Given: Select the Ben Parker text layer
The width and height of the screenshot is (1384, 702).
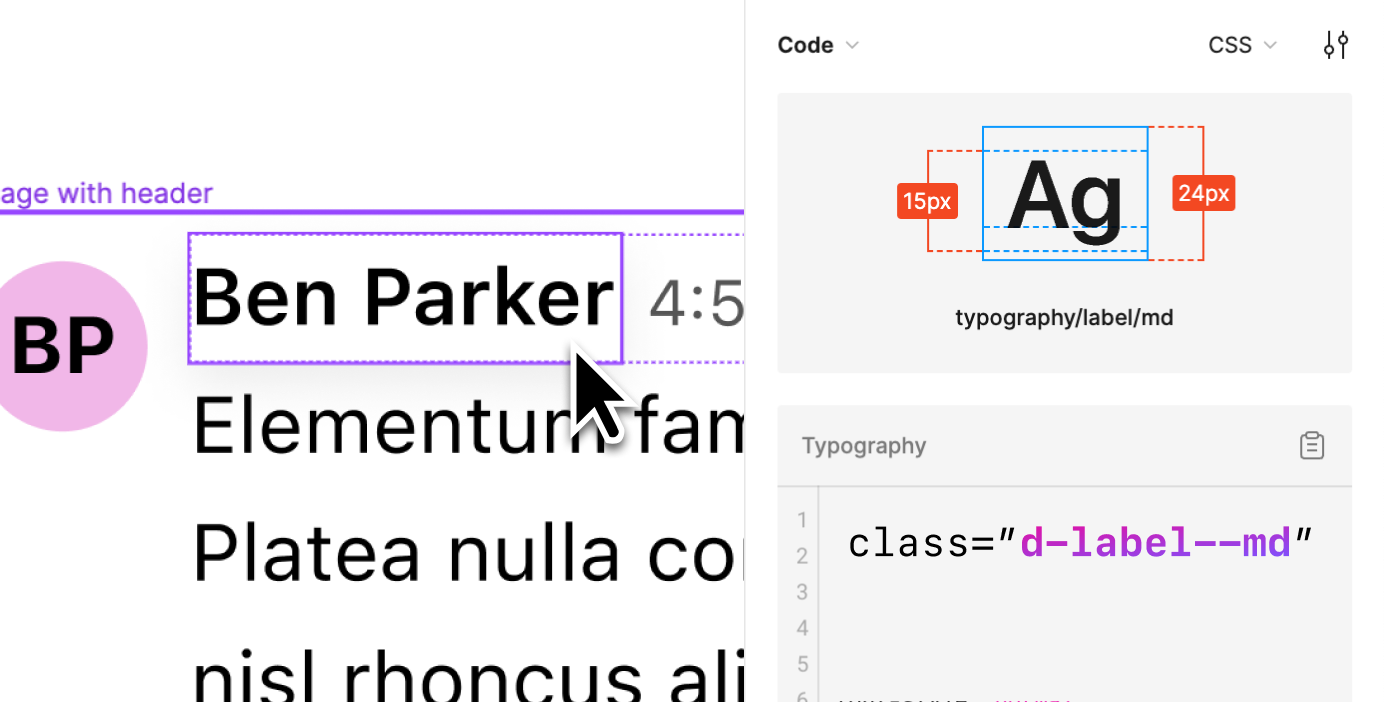Looking at the screenshot, I should (x=403, y=298).
